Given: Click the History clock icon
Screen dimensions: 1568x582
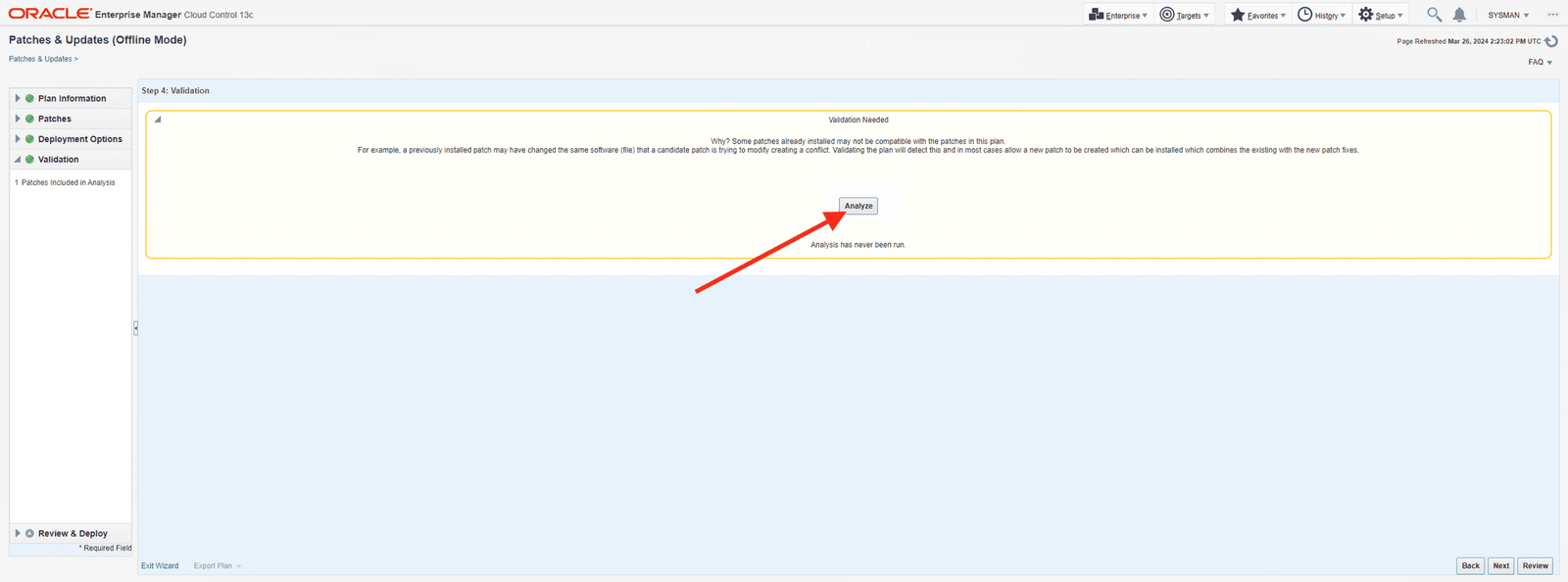Looking at the screenshot, I should click(x=1305, y=15).
